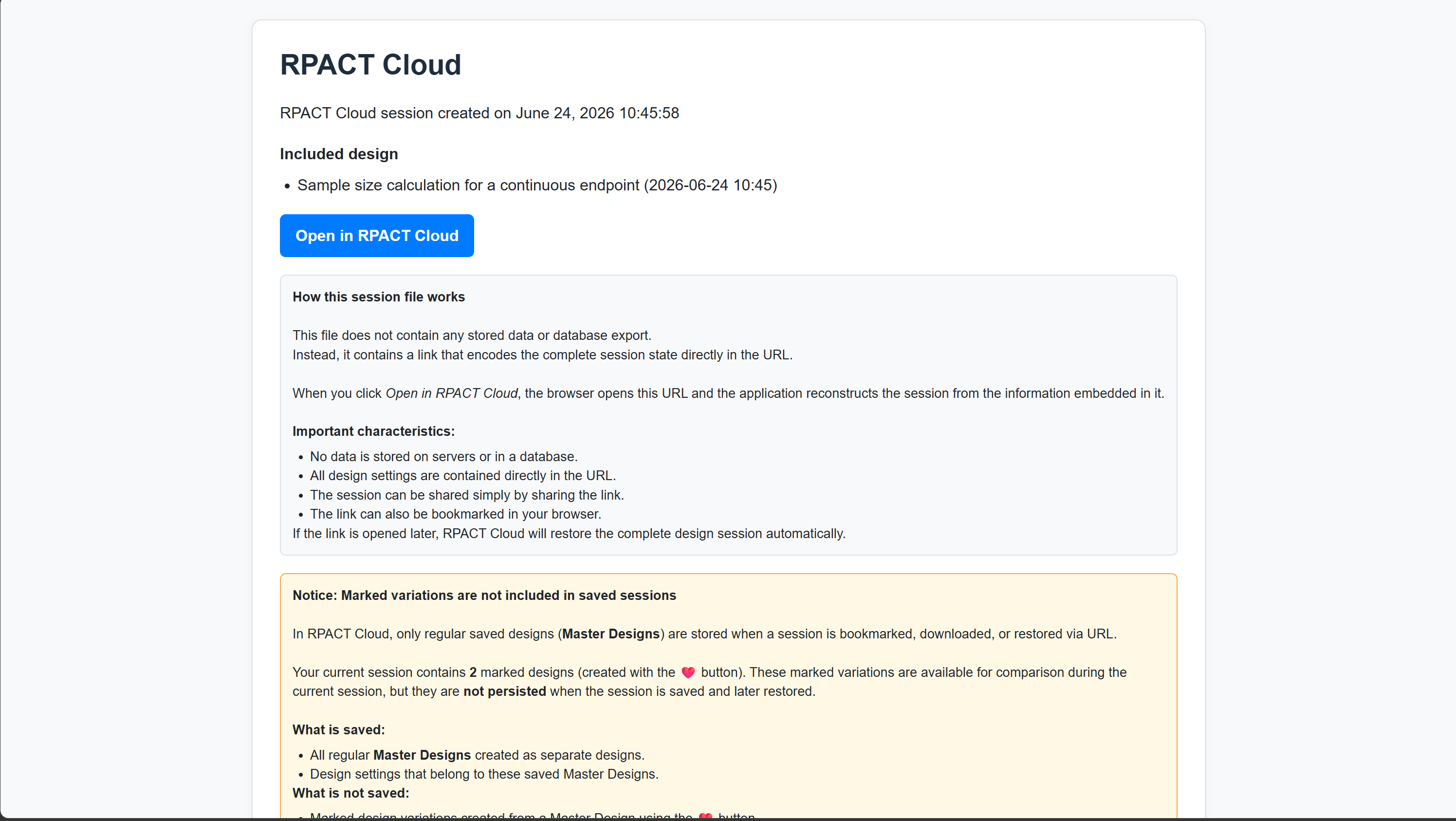
Task: Click the heart emoji in the marked designs sentence
Action: 688,672
